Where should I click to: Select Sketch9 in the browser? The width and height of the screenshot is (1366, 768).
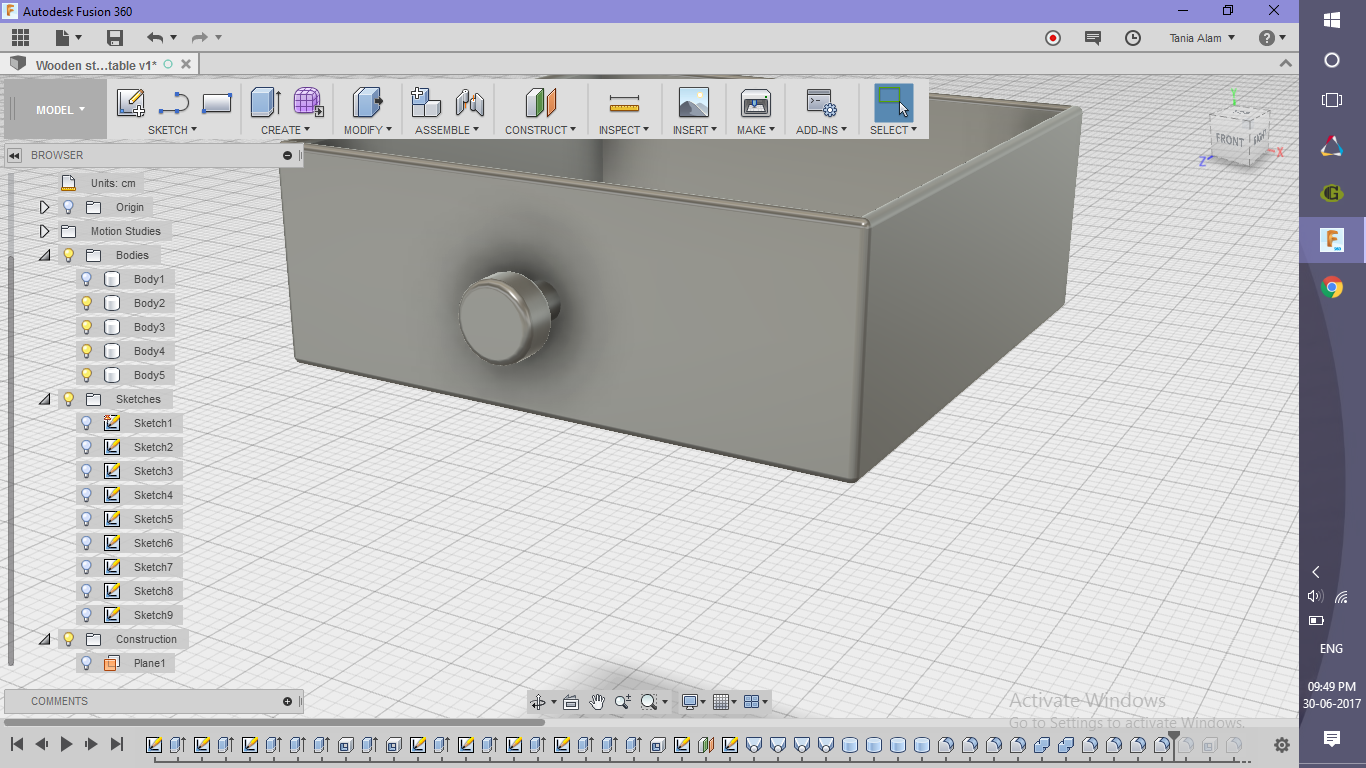pos(153,615)
